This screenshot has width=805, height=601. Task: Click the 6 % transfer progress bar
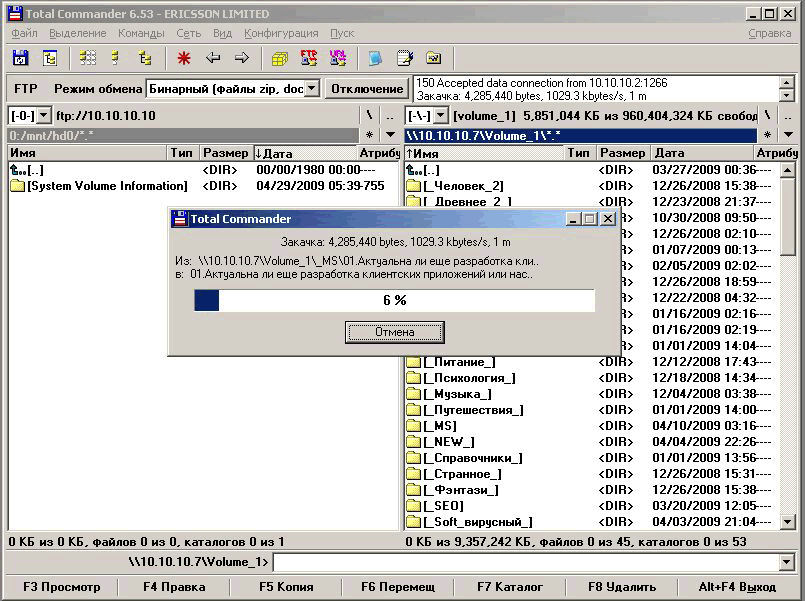point(394,300)
